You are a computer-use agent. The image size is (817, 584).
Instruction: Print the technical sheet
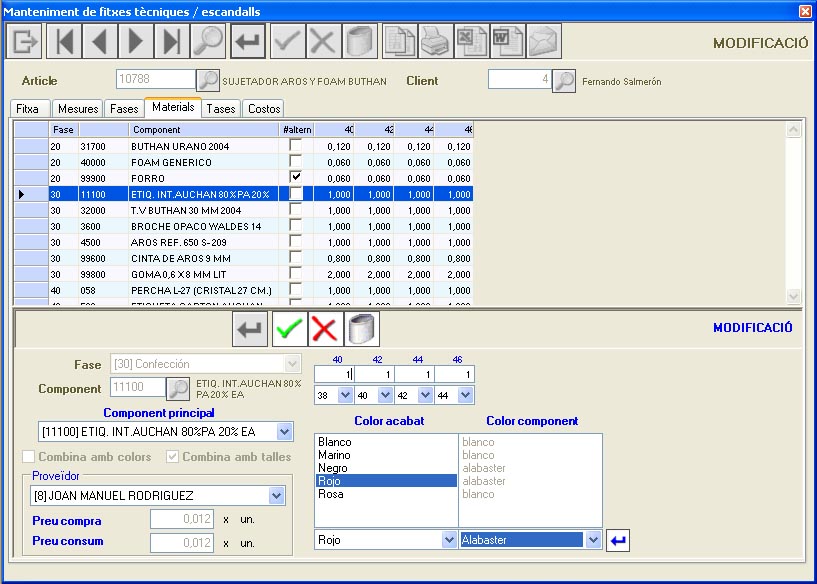[x=436, y=41]
